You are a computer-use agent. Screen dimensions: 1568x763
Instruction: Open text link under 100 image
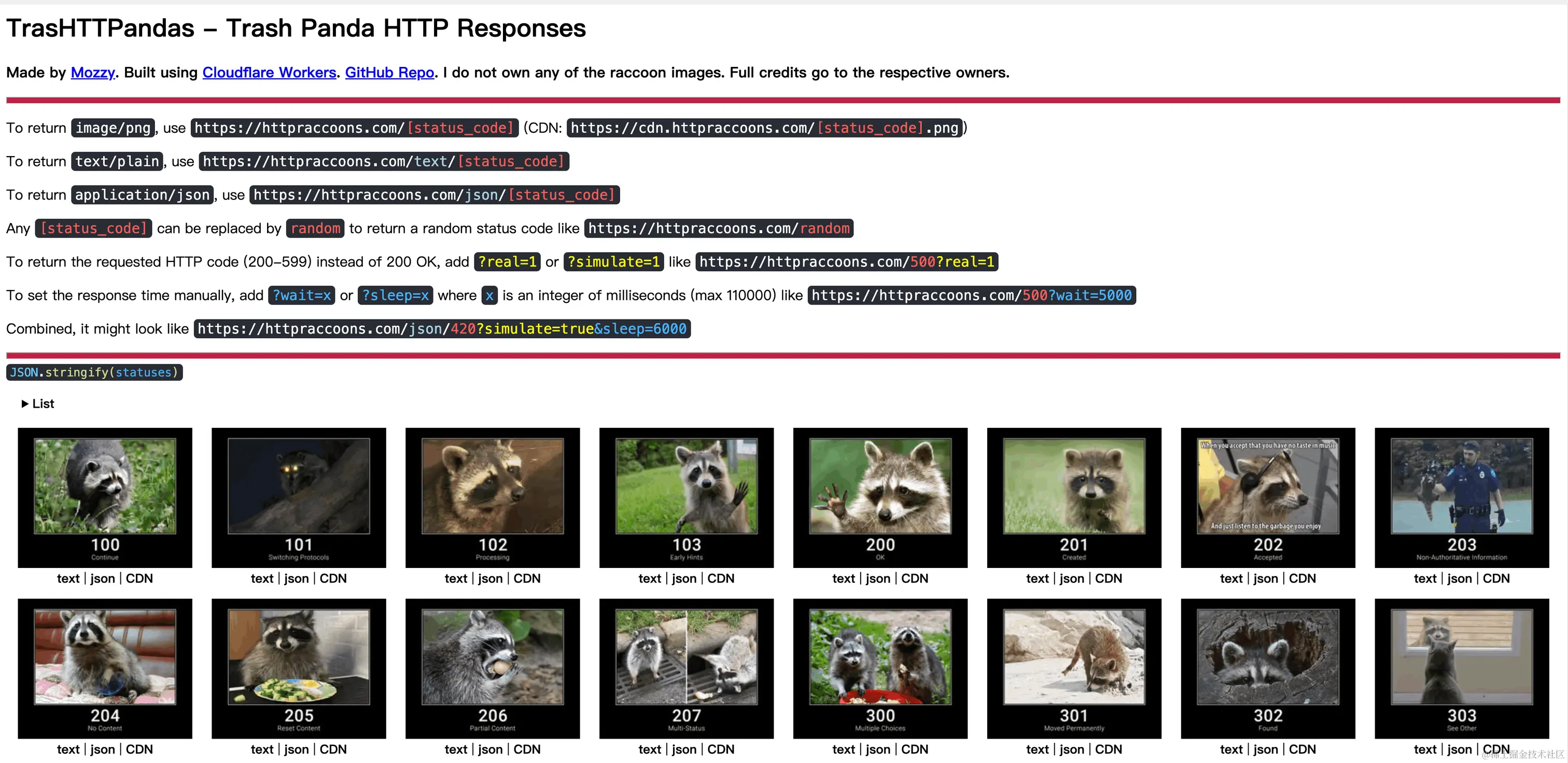pyautogui.click(x=68, y=578)
